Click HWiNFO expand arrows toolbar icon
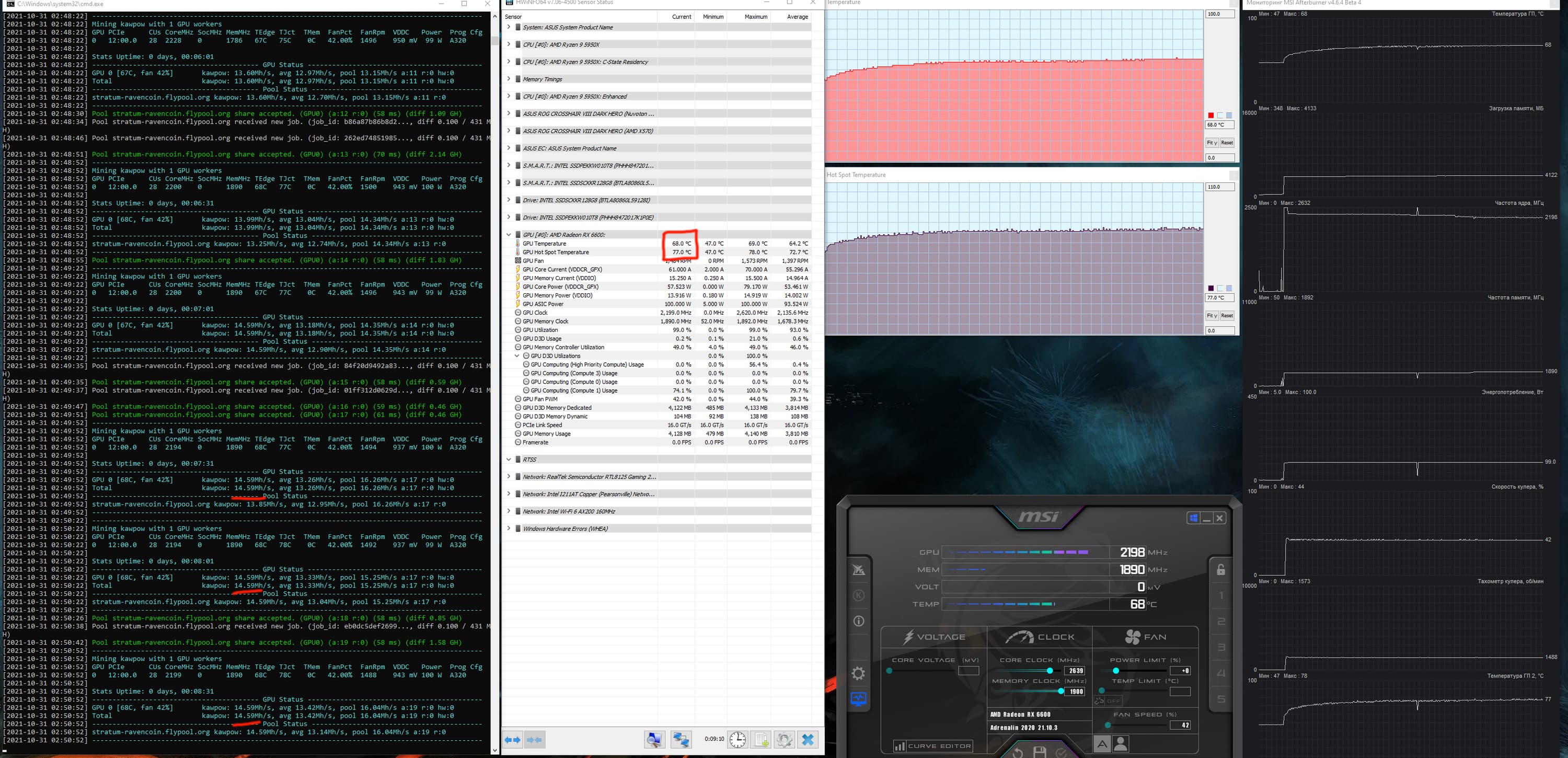The height and width of the screenshot is (758, 1568). pos(513,740)
